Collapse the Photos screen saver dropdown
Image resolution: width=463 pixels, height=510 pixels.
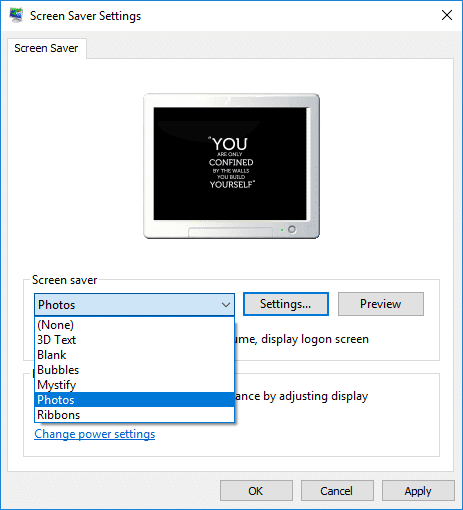134,305
